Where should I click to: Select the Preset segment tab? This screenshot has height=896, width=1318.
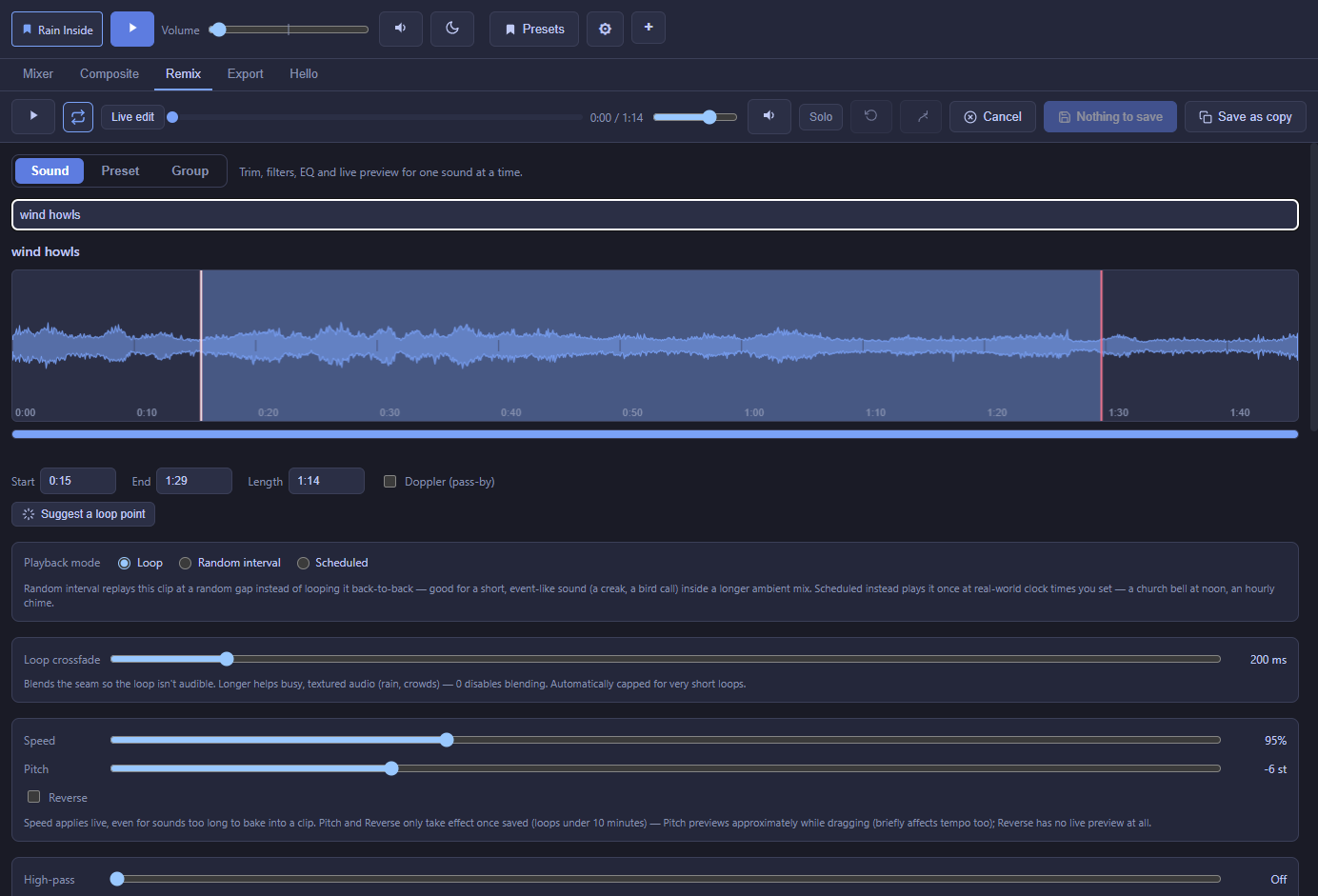tap(120, 170)
